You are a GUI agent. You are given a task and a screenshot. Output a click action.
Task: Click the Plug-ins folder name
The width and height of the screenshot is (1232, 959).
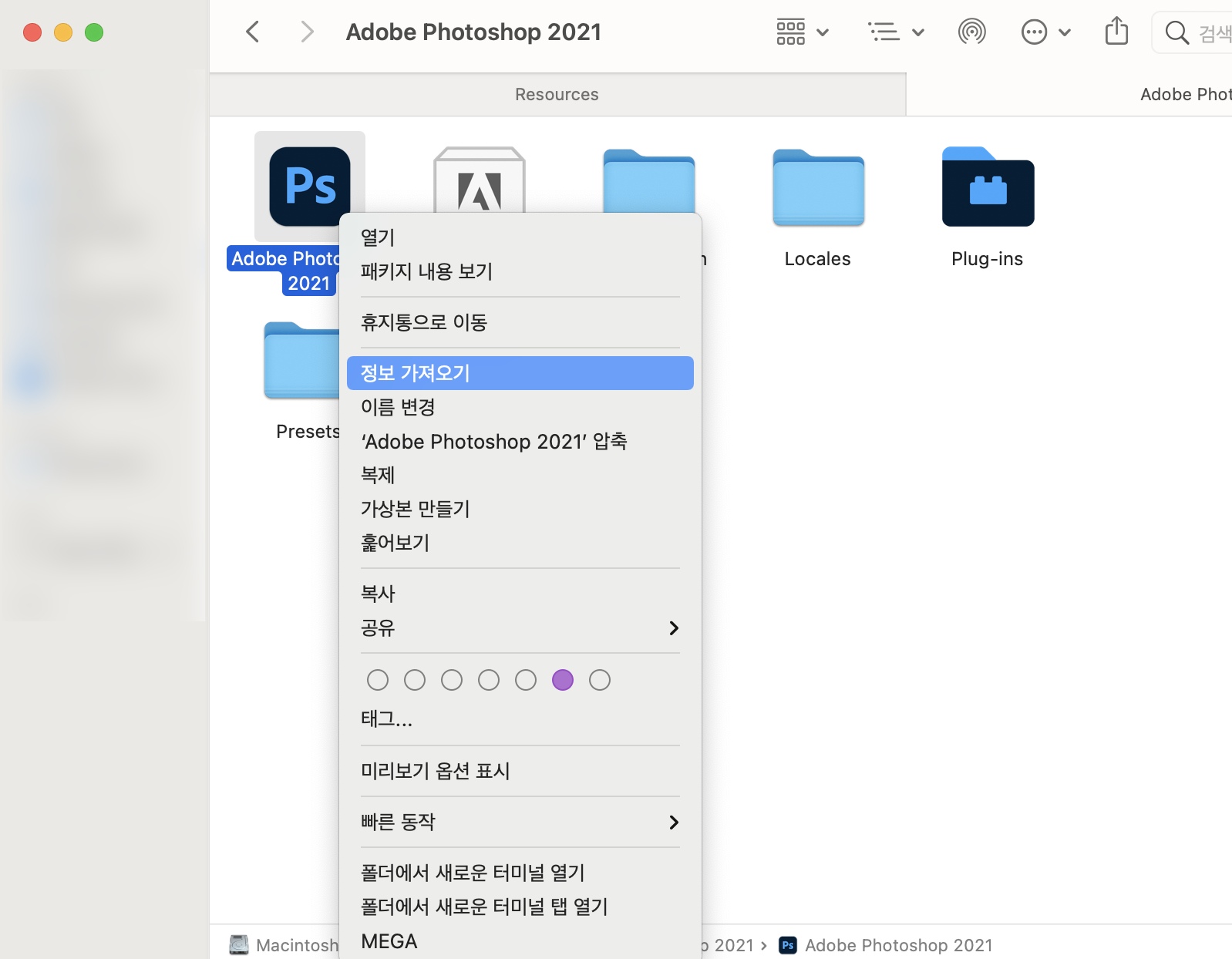988,259
